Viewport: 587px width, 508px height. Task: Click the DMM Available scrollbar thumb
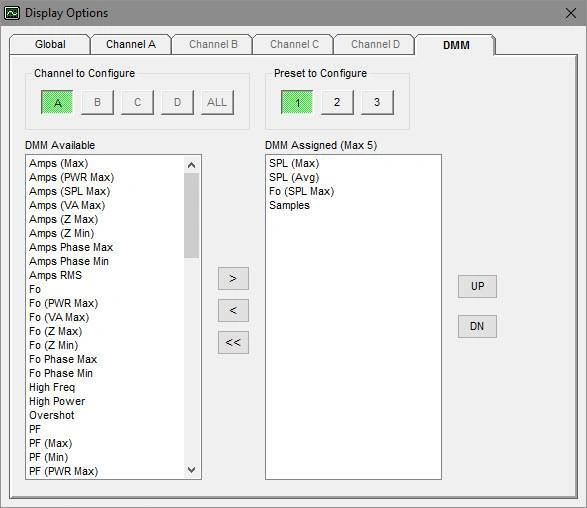click(x=191, y=215)
